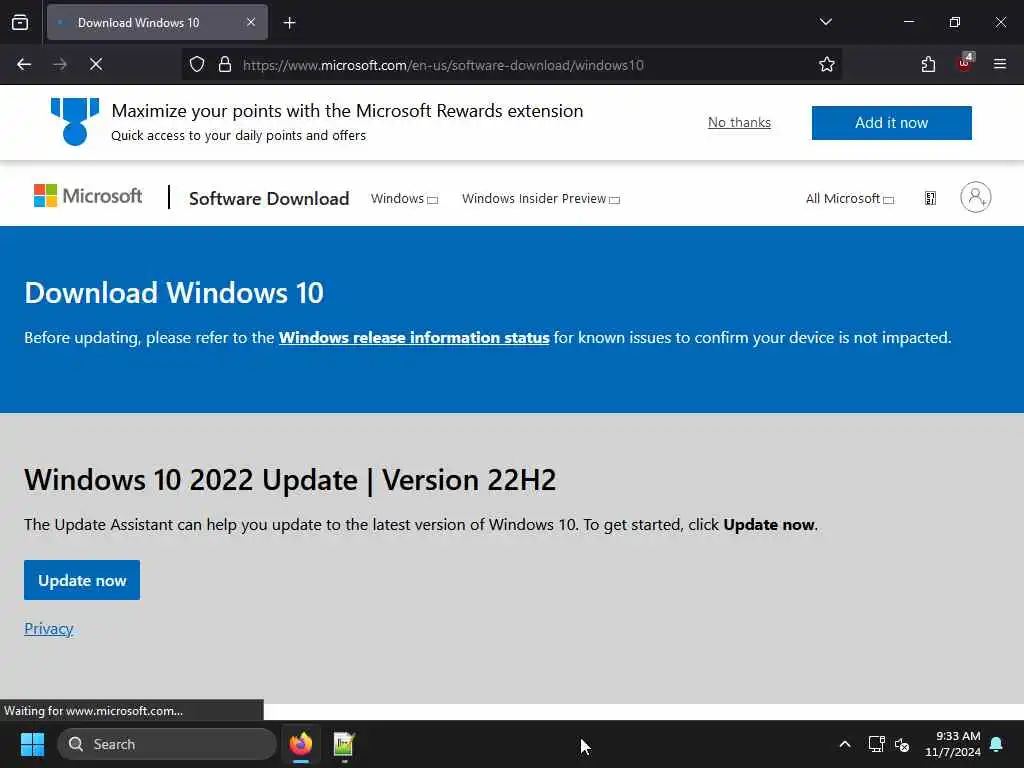Open the Windows Start menu
Viewport: 1024px width, 768px height.
(x=32, y=744)
